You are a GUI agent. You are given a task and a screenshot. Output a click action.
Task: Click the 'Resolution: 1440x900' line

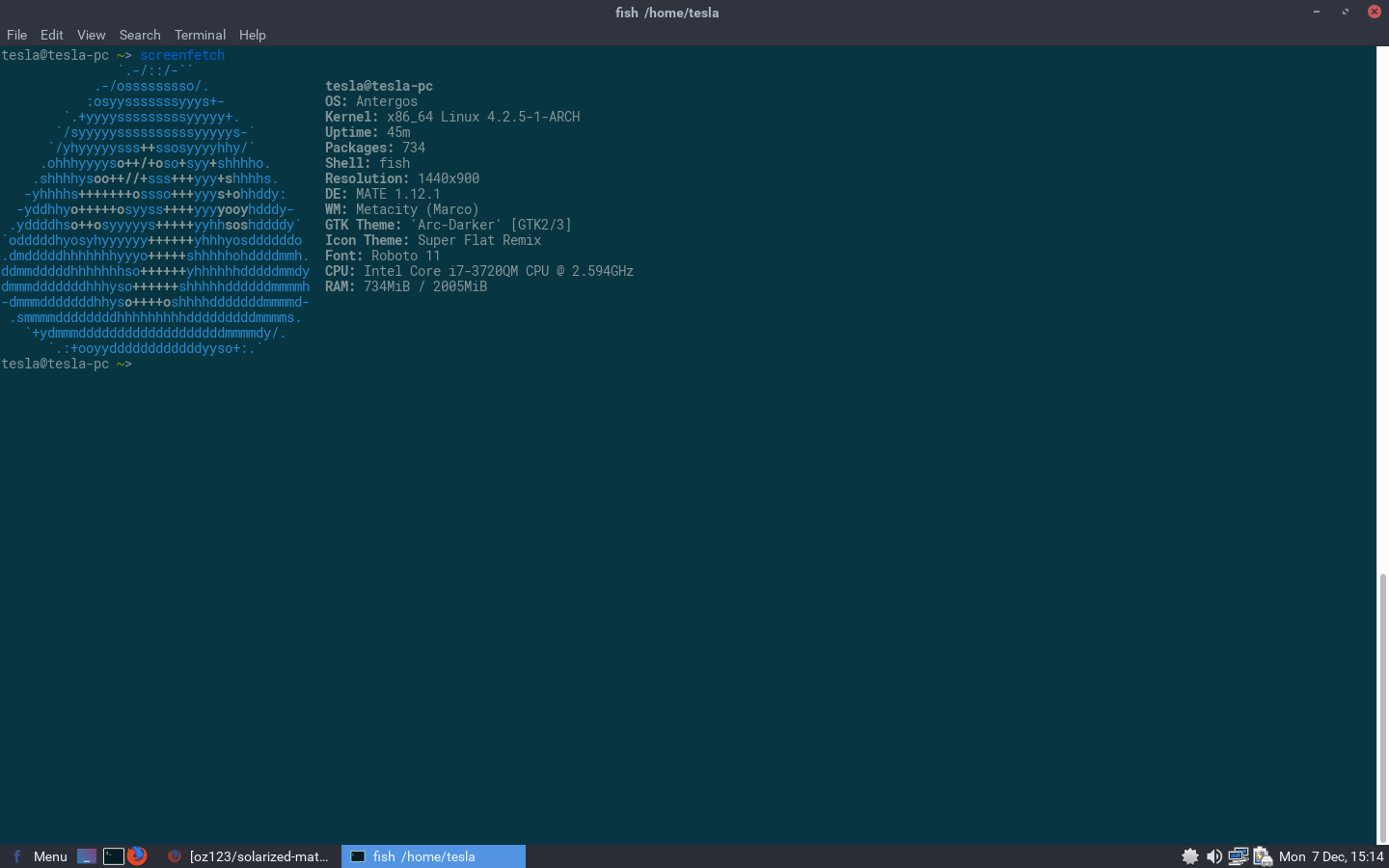coord(402,178)
